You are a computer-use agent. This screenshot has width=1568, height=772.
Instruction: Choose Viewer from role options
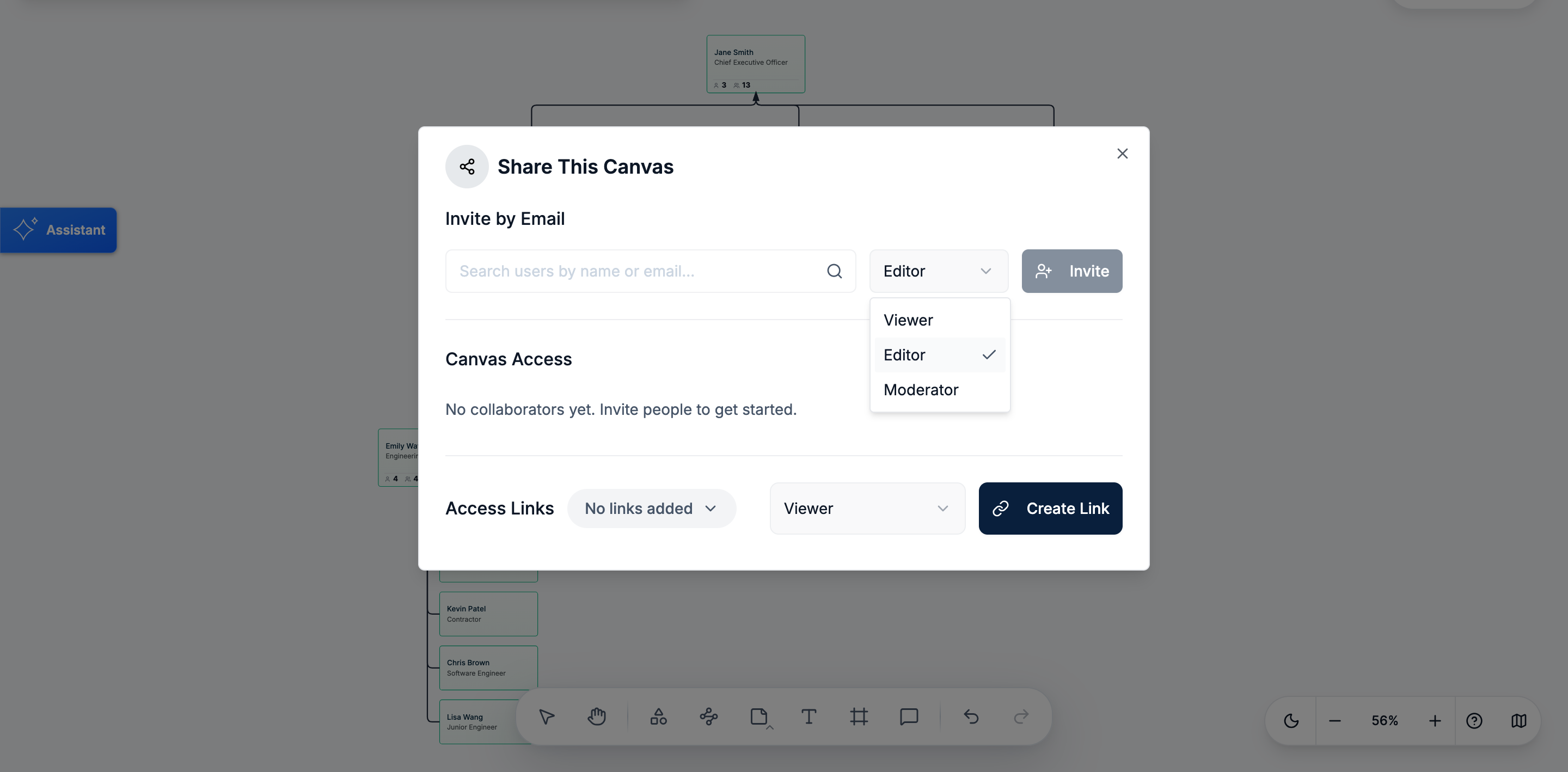click(x=940, y=320)
